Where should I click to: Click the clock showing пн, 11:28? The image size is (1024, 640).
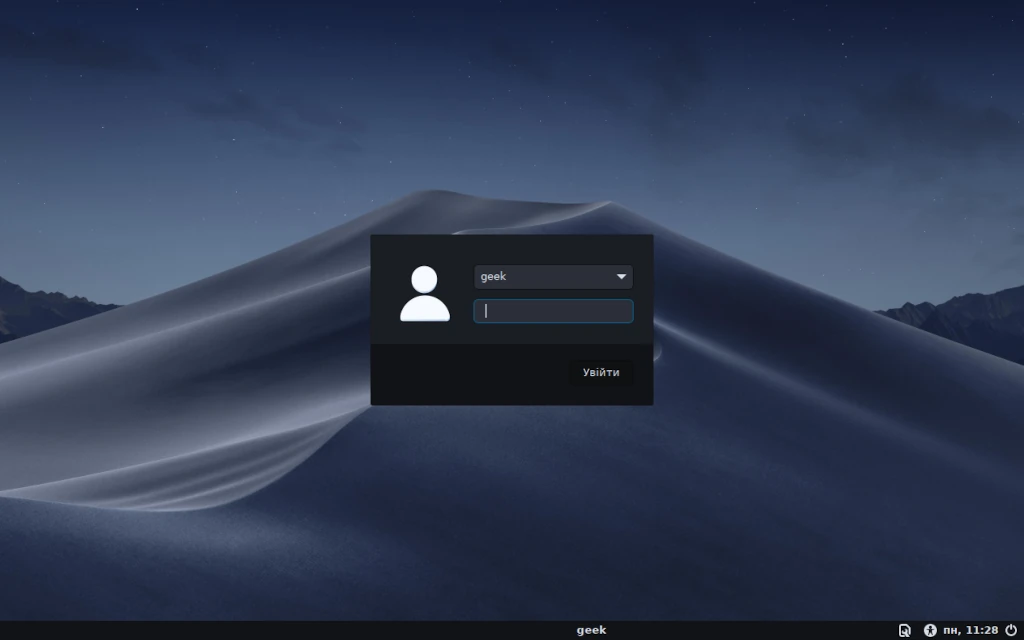(970, 630)
